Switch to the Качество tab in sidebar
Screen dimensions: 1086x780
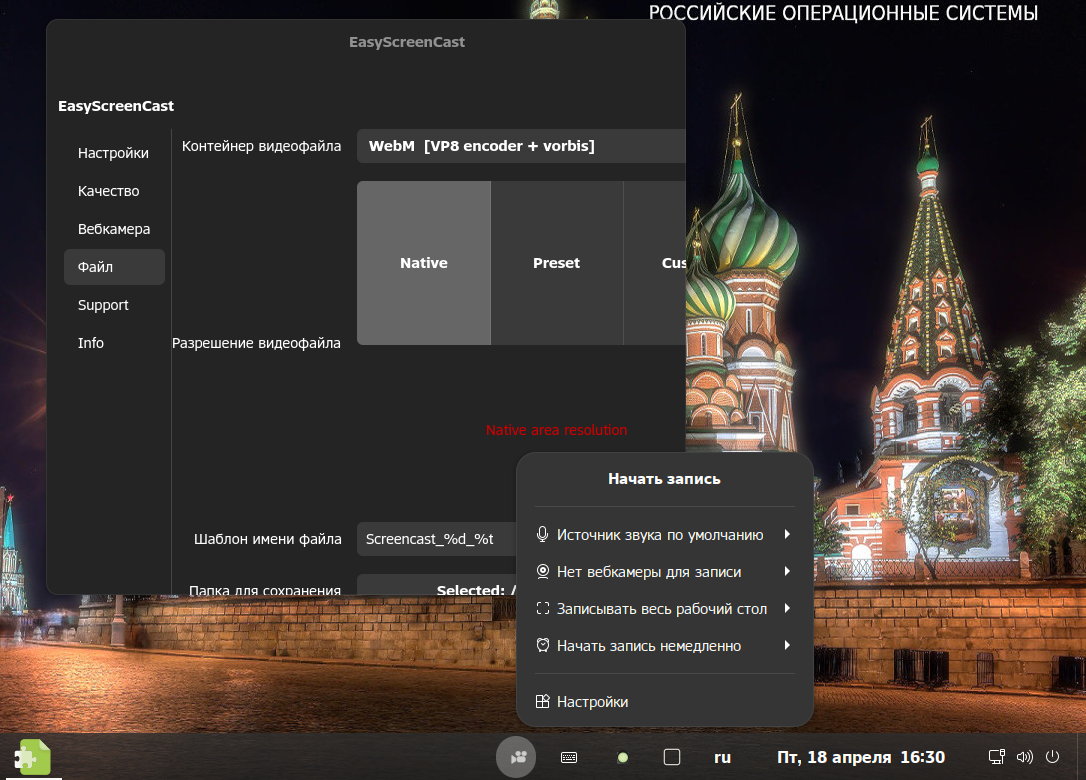coord(109,191)
